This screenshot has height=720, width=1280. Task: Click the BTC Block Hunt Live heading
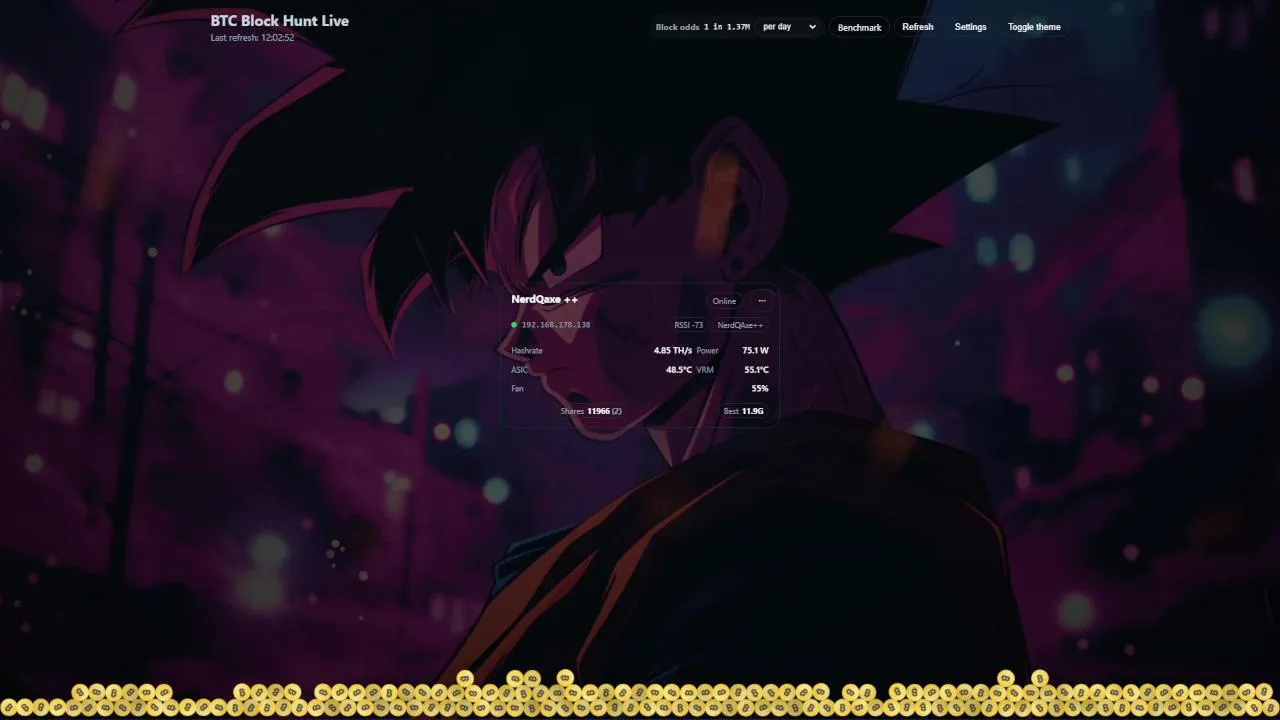280,20
